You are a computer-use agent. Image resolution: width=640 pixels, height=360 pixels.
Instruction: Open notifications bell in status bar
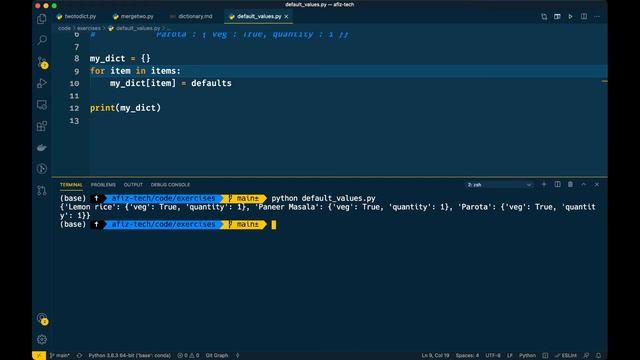[x=598, y=356]
